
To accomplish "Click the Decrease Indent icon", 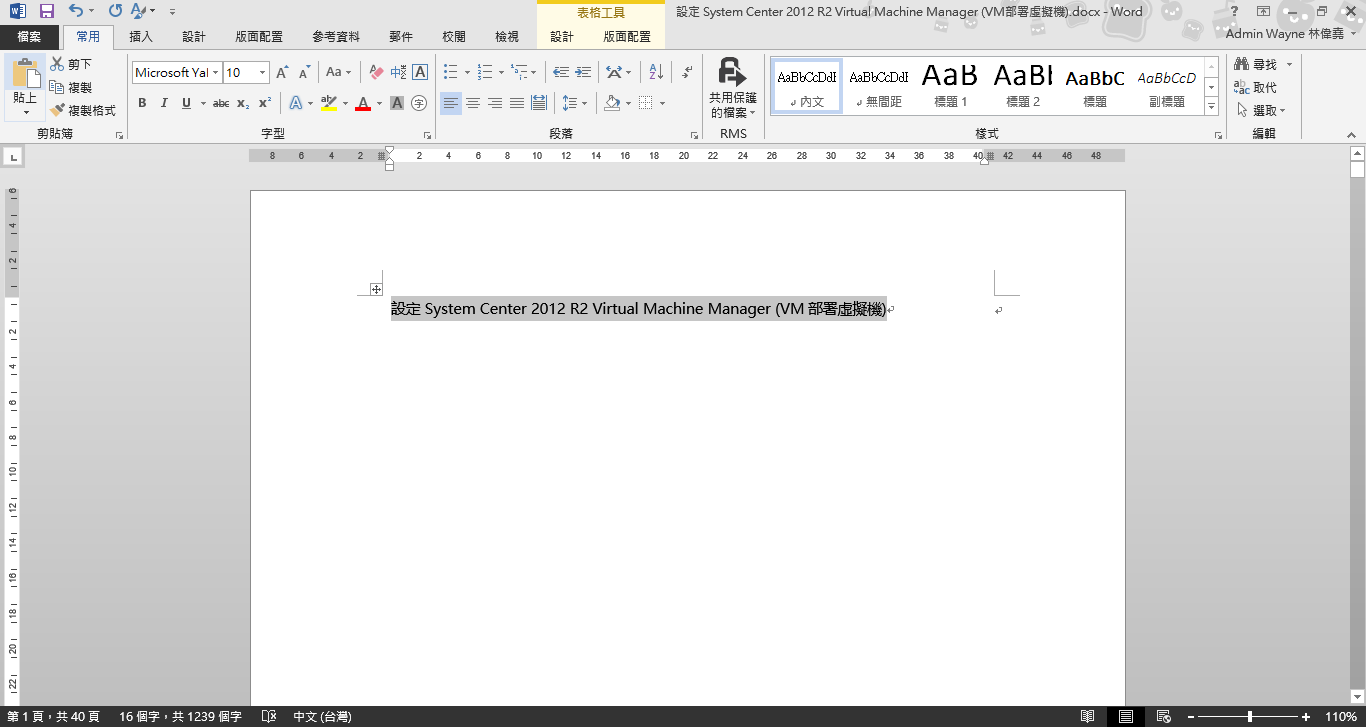I will (561, 72).
